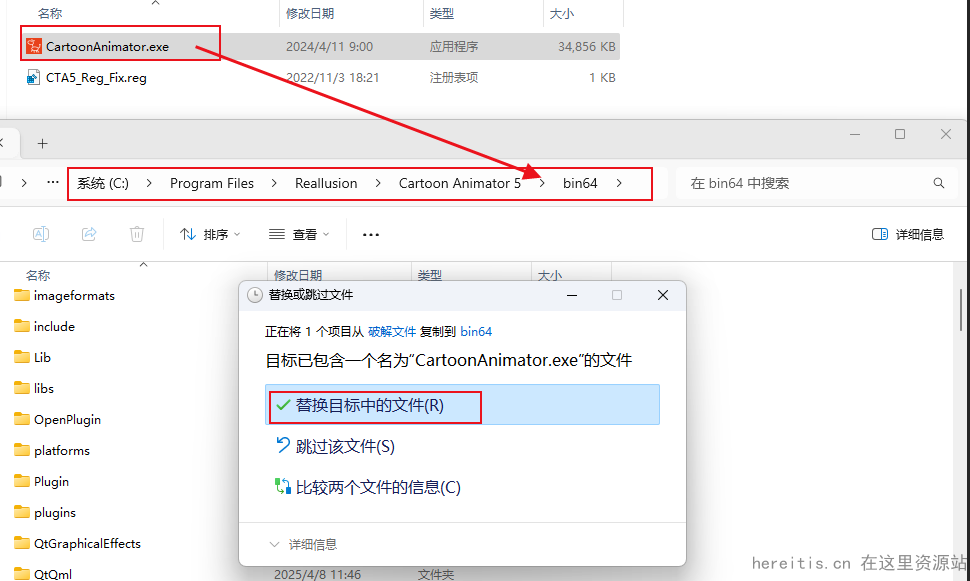Expand chevron after bin64 breadcrumb

click(x=619, y=183)
